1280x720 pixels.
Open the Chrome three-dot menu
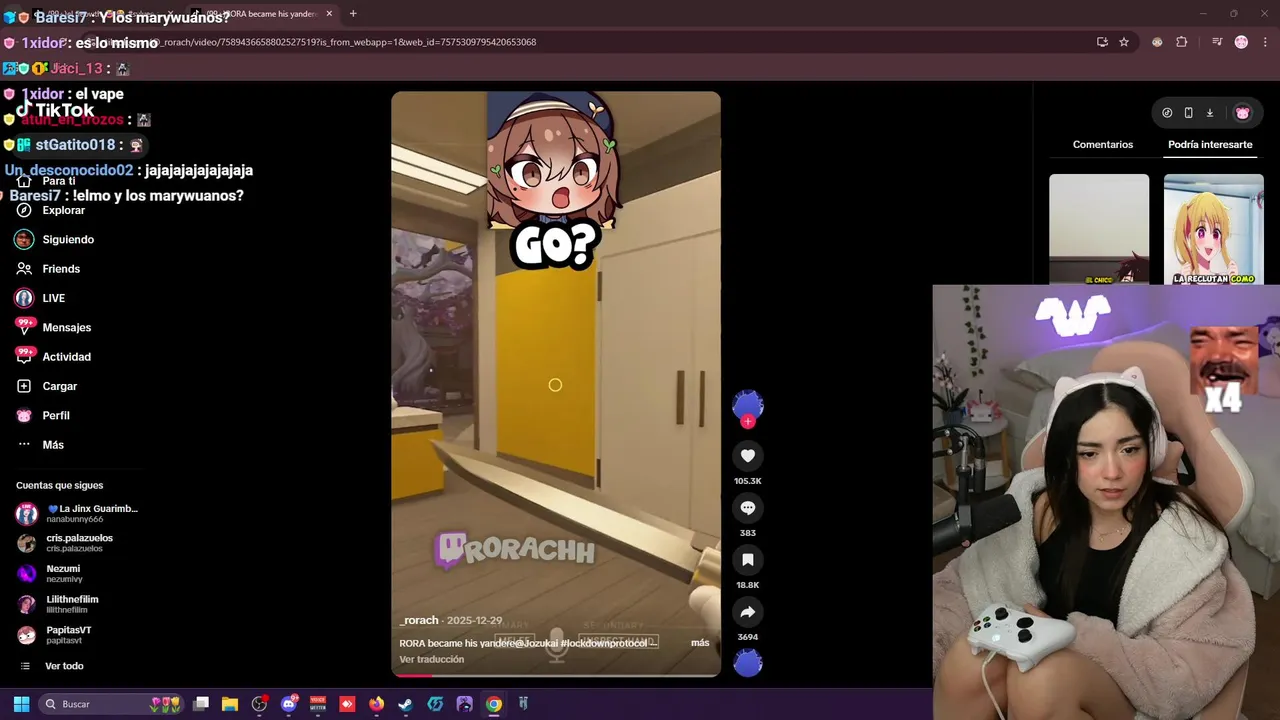coord(1263,42)
